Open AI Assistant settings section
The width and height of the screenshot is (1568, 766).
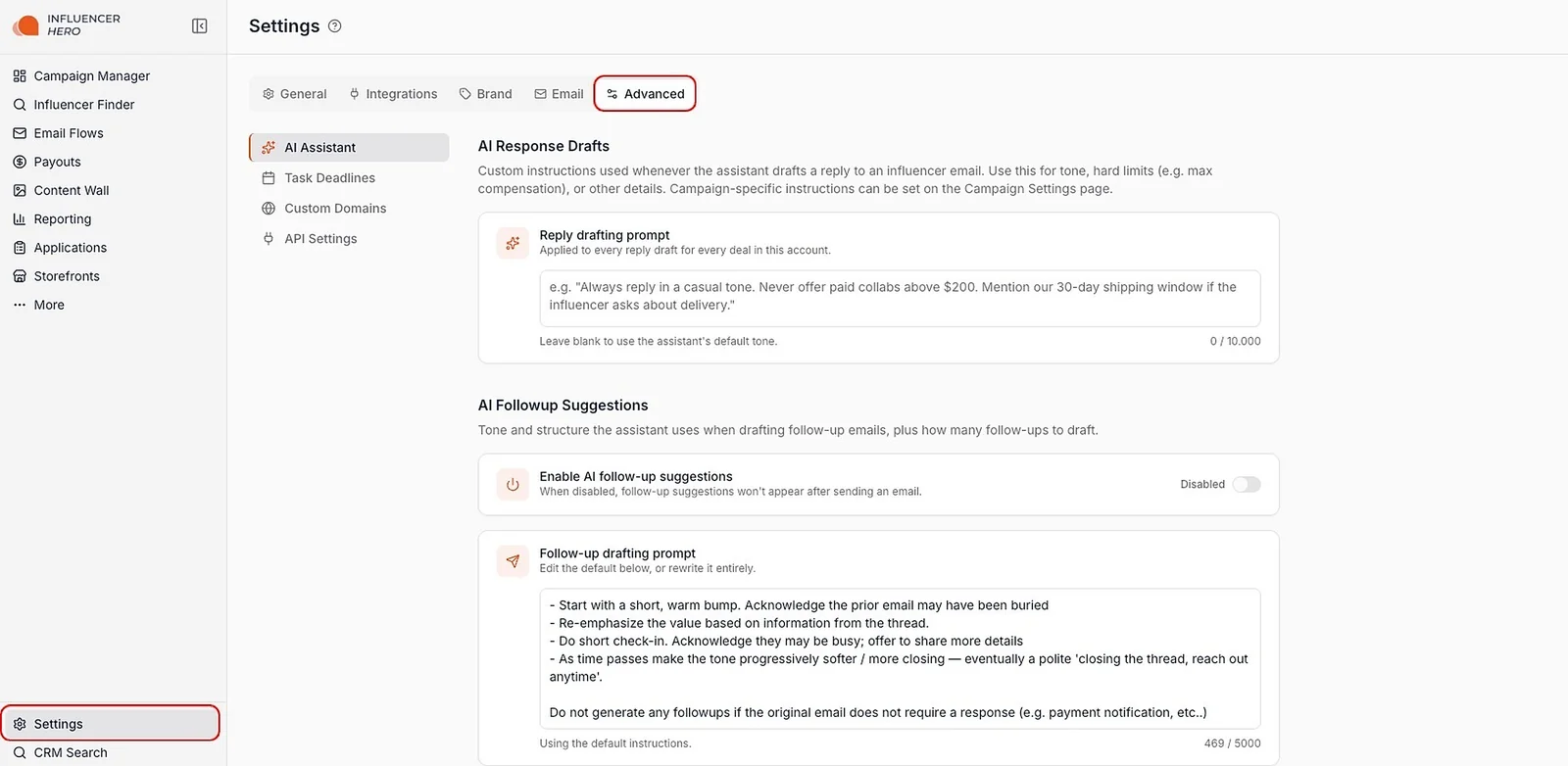tap(349, 148)
